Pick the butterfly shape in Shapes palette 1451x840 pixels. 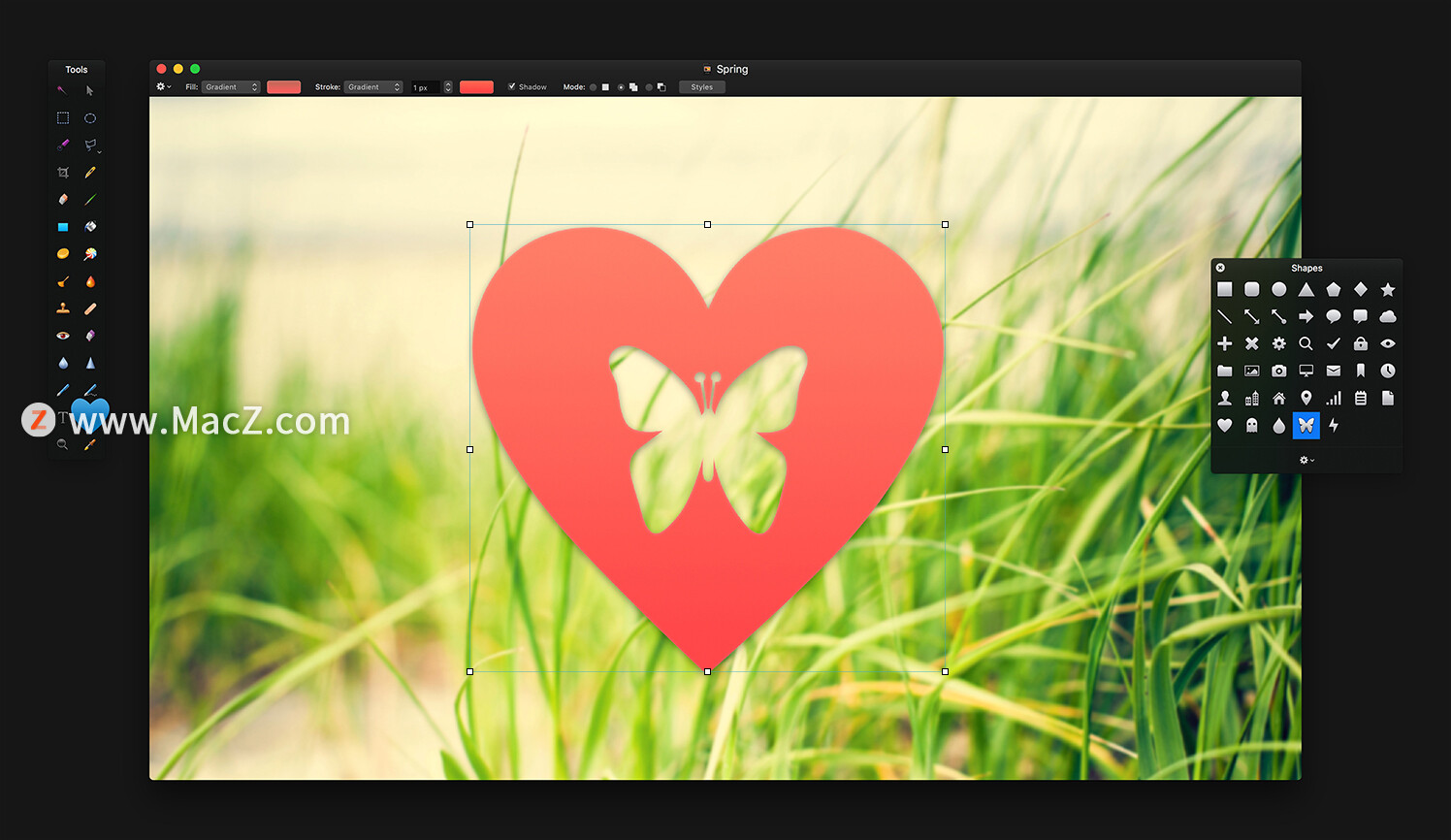pos(1306,425)
